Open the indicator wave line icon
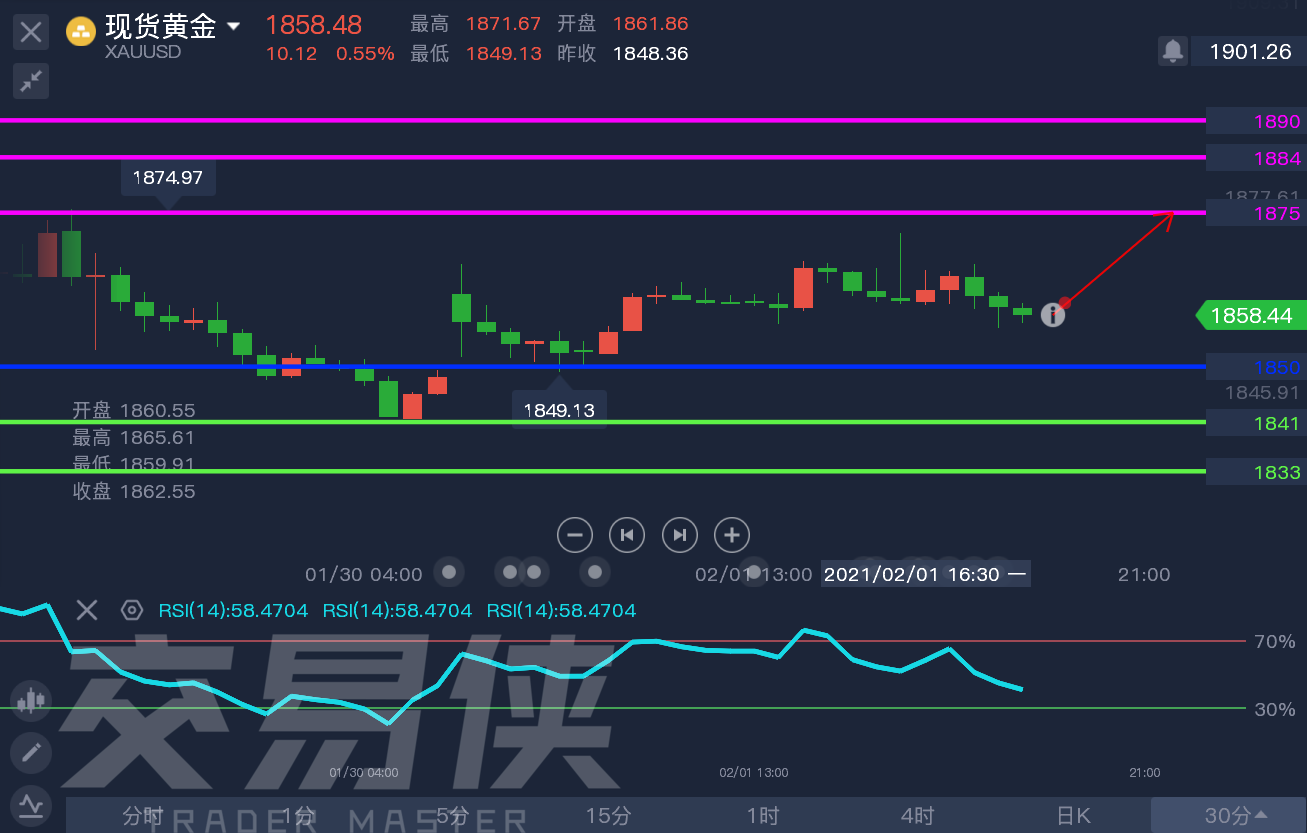Viewport: 1307px width, 833px height. pos(31,804)
